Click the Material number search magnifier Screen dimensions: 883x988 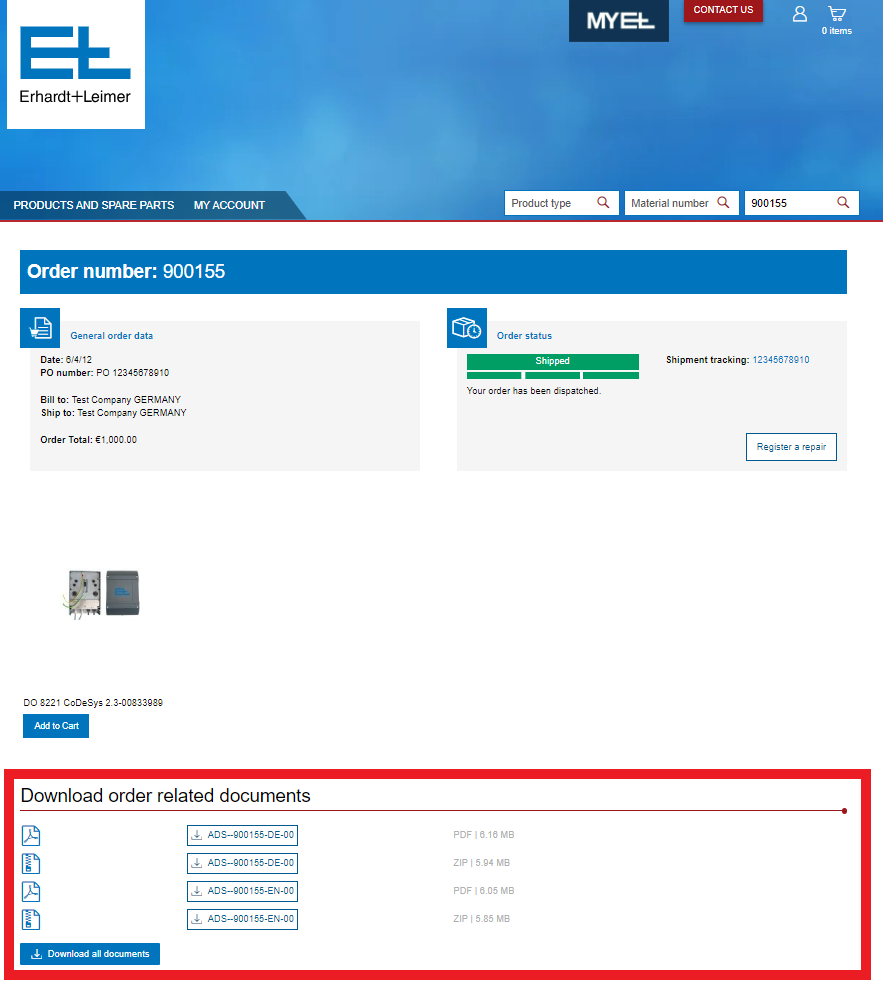[722, 203]
